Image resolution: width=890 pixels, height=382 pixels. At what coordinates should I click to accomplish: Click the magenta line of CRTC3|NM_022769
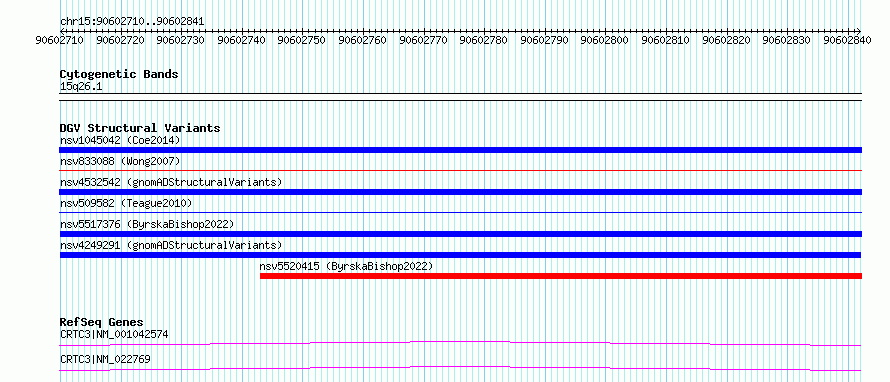pyautogui.click(x=461, y=368)
